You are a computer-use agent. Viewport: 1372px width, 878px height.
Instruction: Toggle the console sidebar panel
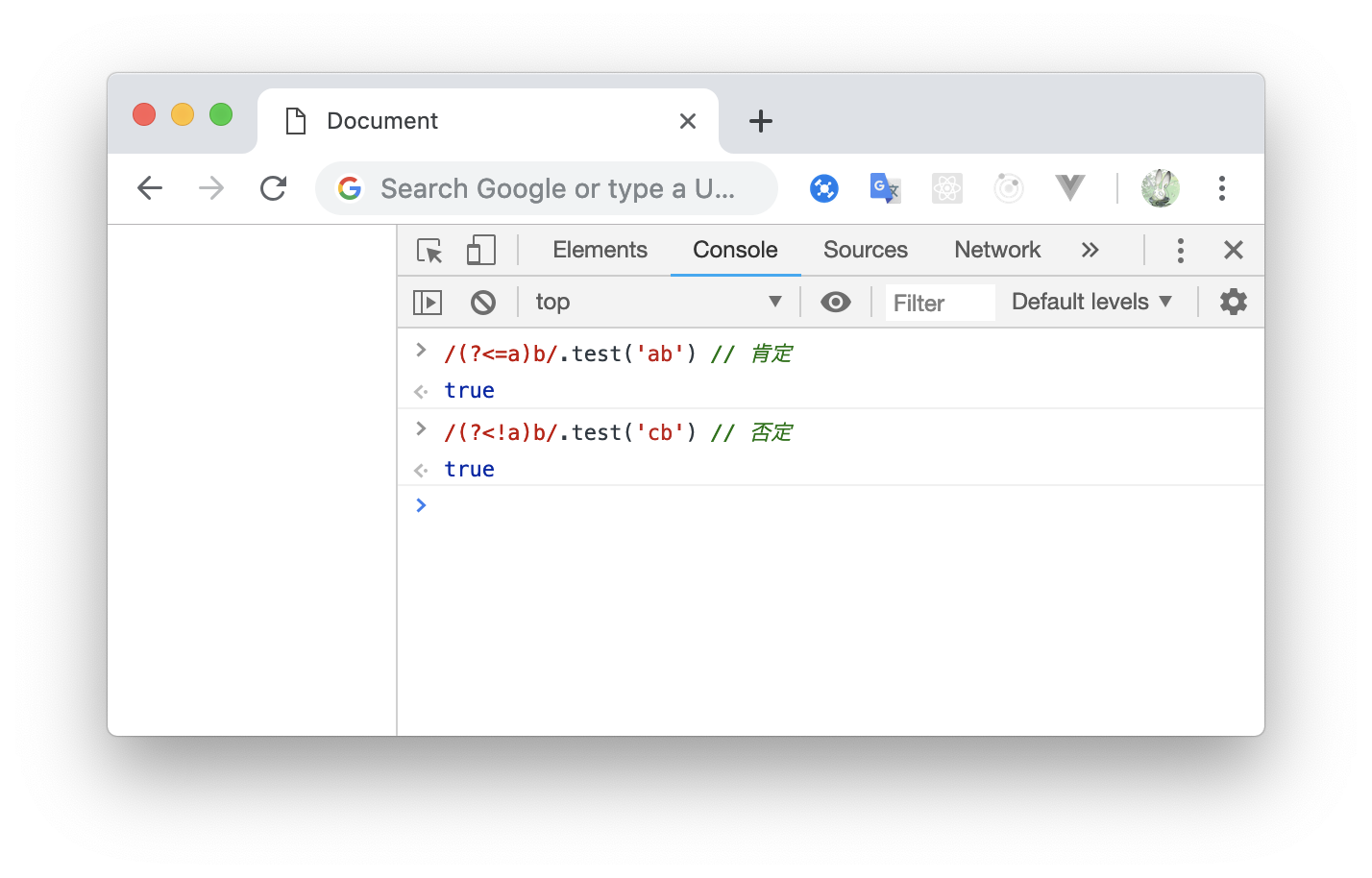(x=428, y=303)
